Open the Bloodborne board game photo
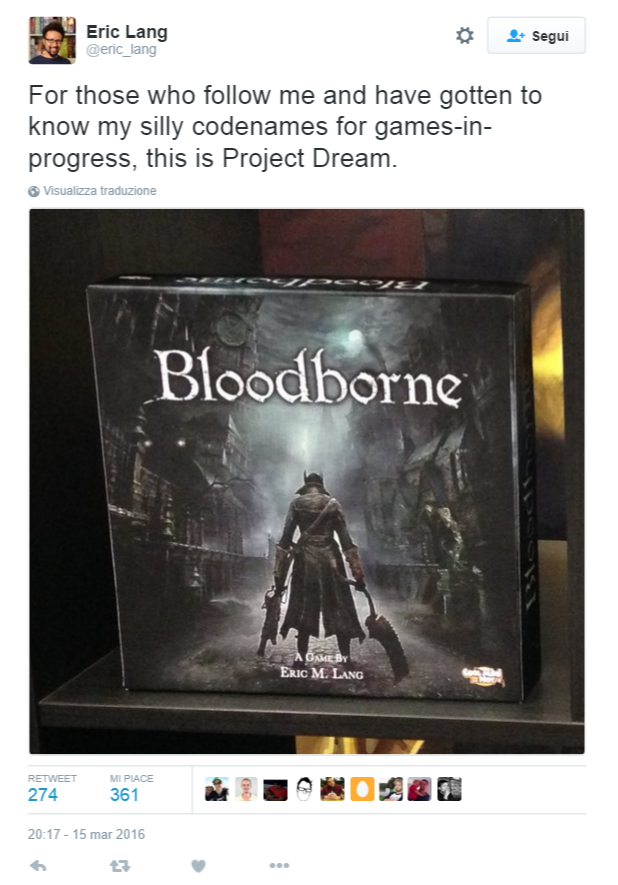 tap(307, 481)
